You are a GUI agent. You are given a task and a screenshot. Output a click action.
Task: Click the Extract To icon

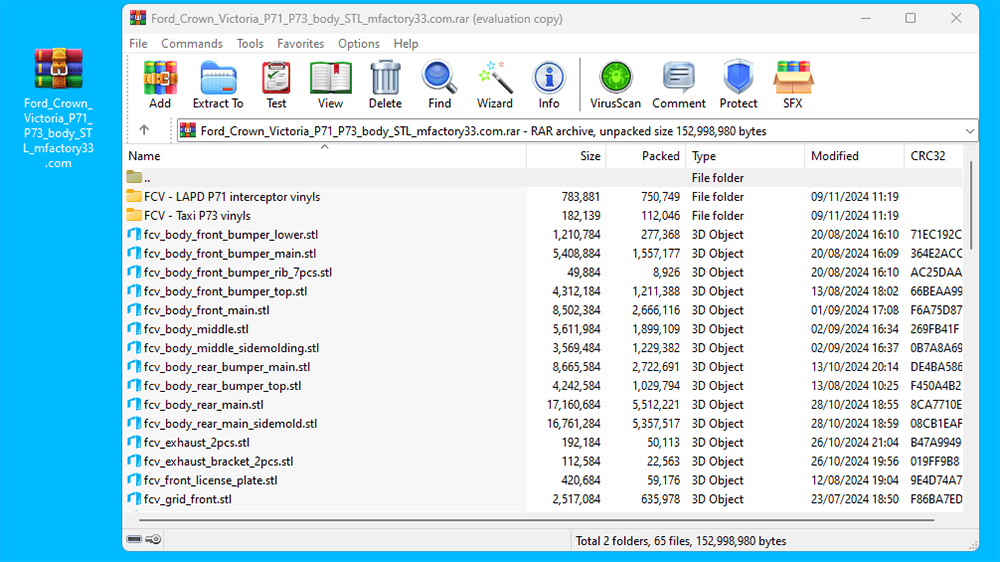pos(218,85)
